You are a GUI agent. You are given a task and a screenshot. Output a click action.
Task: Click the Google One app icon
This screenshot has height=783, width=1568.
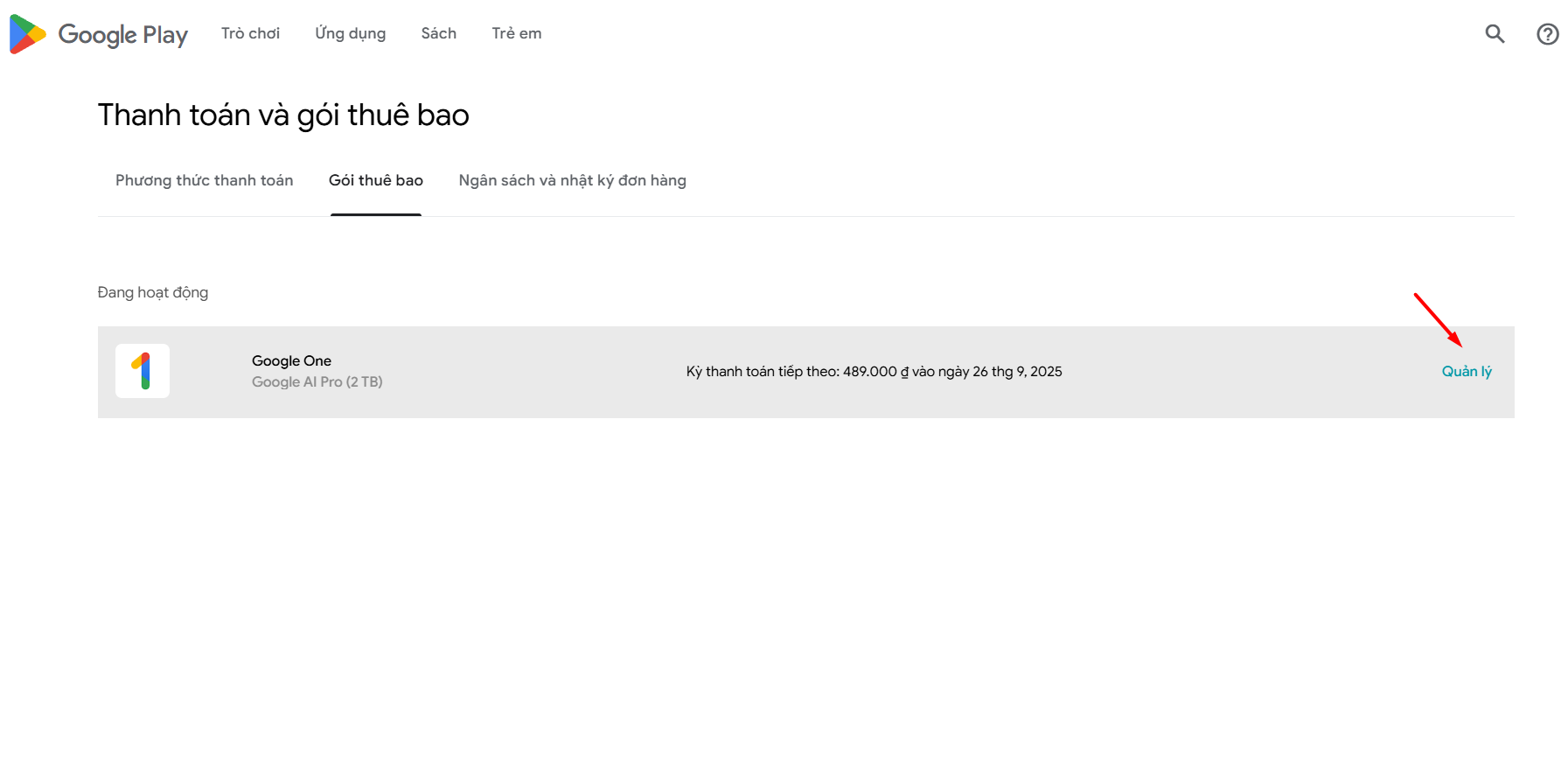pos(143,371)
